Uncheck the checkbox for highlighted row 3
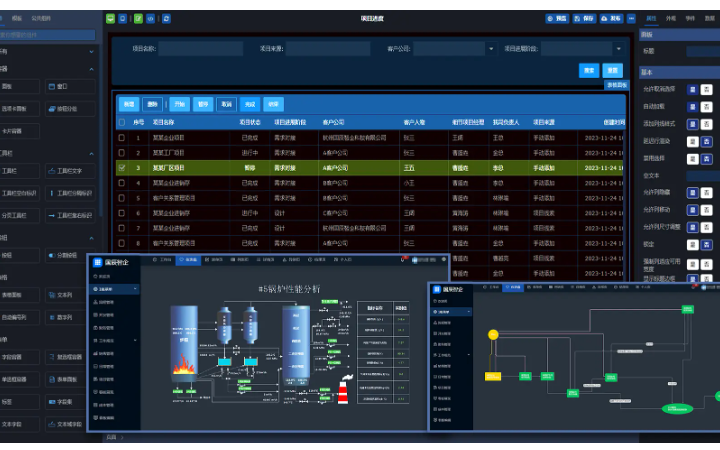The image size is (720, 450). tap(122, 168)
